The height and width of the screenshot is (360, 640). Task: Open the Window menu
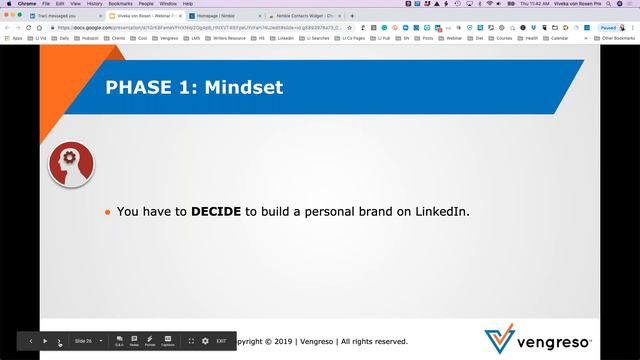click(168, 4)
